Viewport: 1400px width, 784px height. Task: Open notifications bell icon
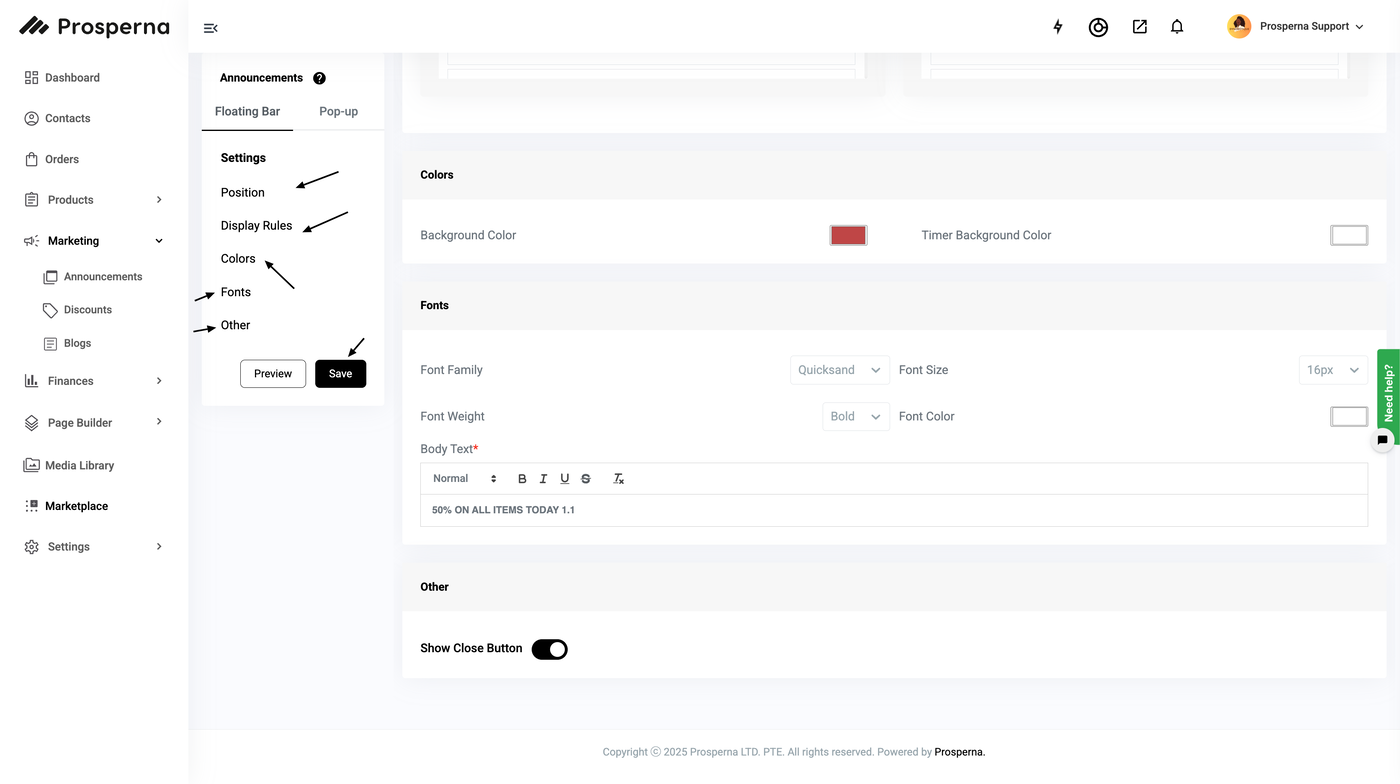click(x=1177, y=27)
